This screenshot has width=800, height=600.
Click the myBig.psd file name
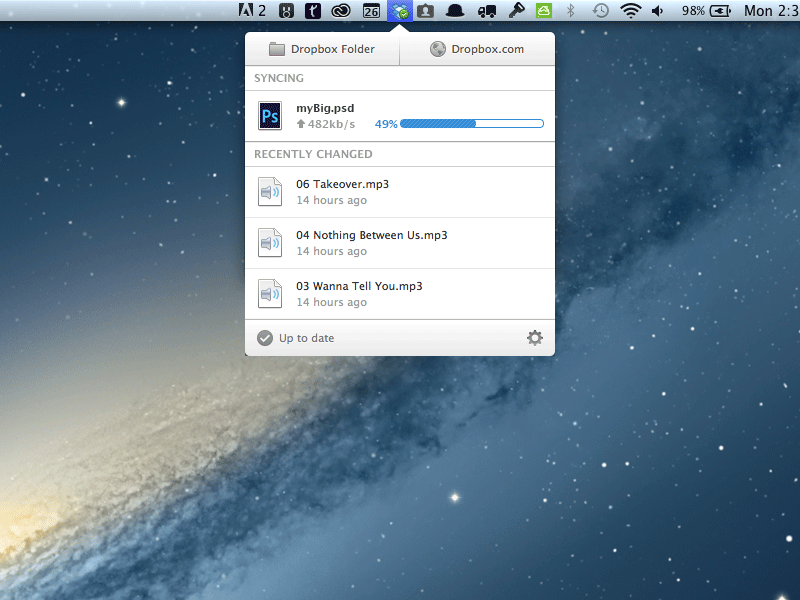point(325,108)
